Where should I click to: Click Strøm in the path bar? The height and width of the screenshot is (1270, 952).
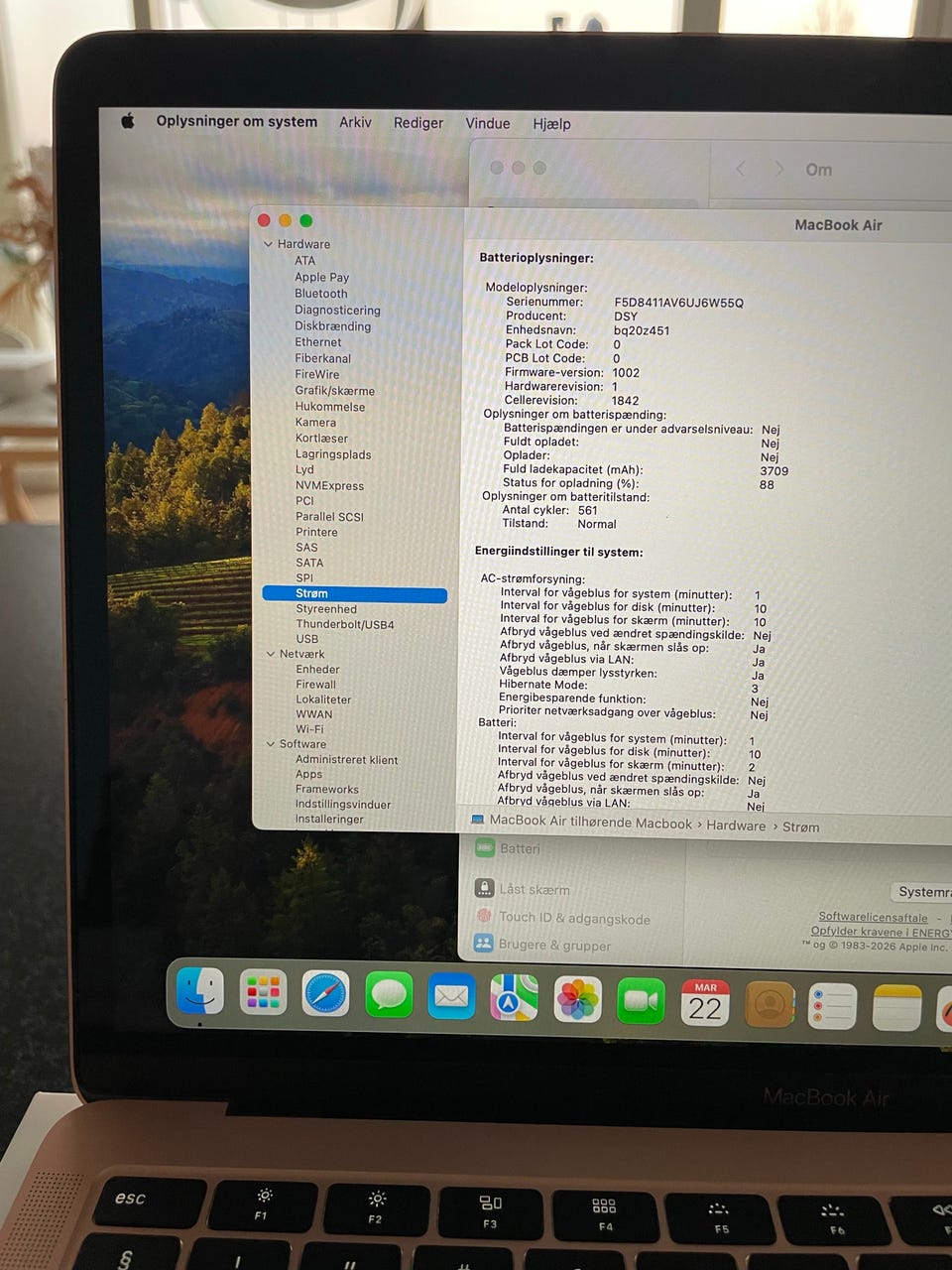800,826
